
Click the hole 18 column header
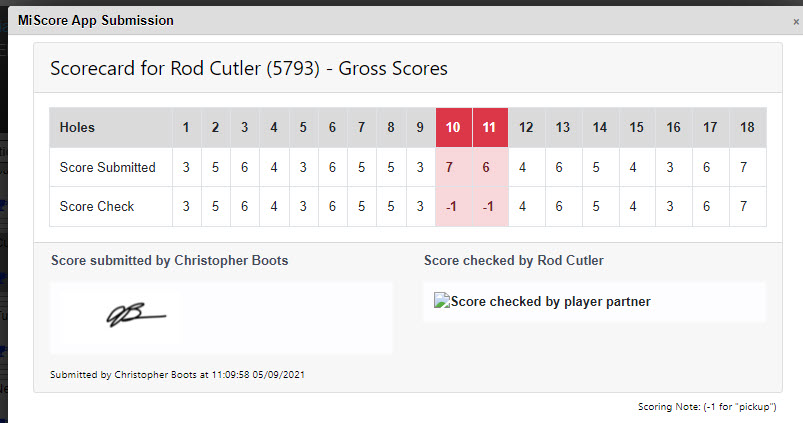click(x=748, y=127)
